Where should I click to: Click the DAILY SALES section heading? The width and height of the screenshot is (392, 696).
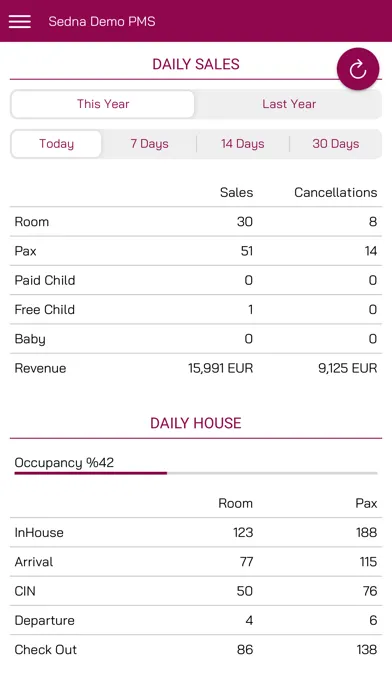coord(196,64)
